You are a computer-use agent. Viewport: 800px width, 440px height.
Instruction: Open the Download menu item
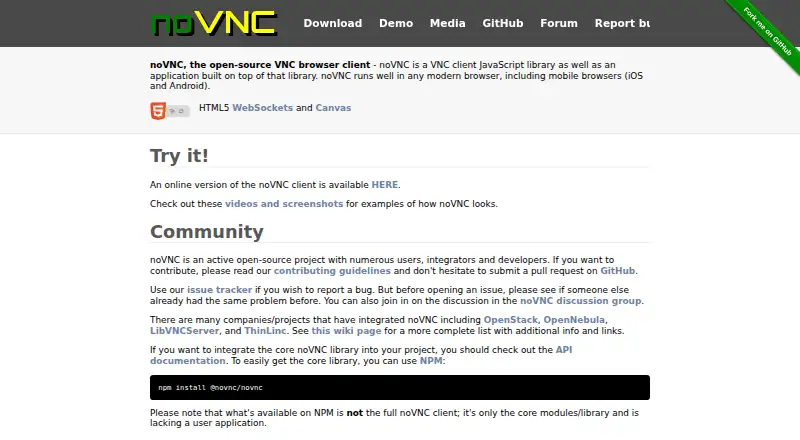point(333,23)
